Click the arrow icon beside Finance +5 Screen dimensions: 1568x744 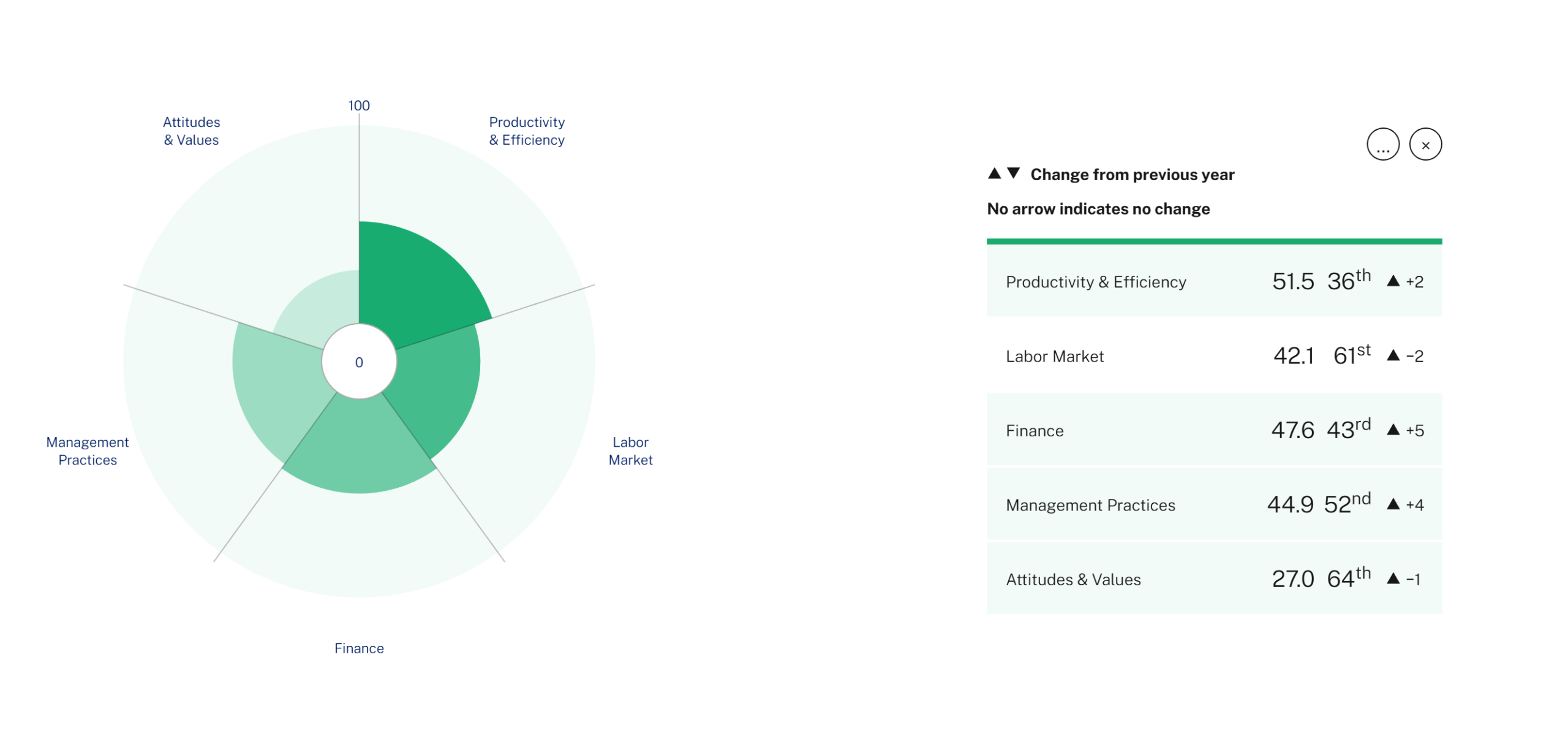[x=1392, y=430]
